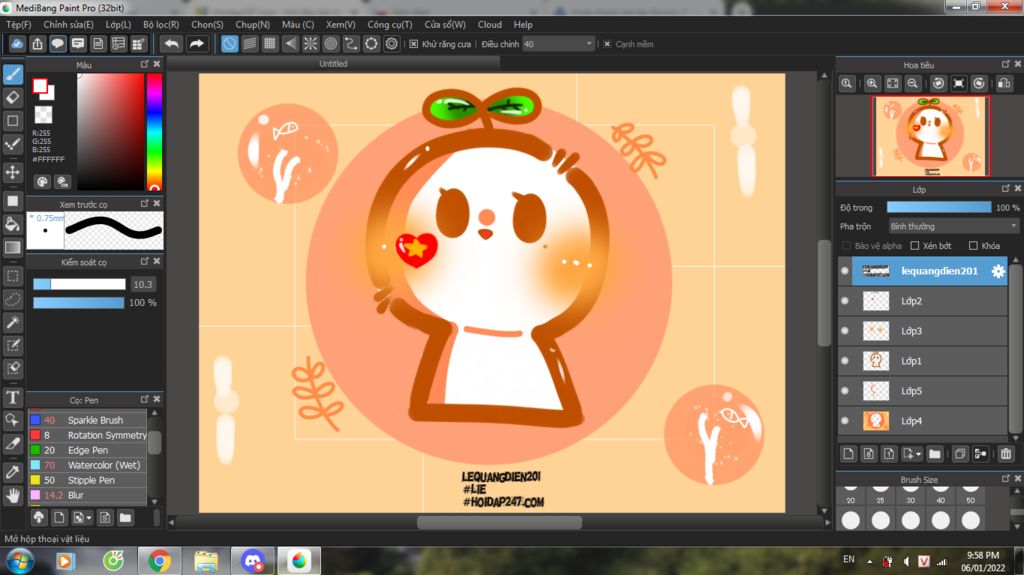The height and width of the screenshot is (575, 1024).
Task: Add a new layer folder
Action: (x=935, y=453)
